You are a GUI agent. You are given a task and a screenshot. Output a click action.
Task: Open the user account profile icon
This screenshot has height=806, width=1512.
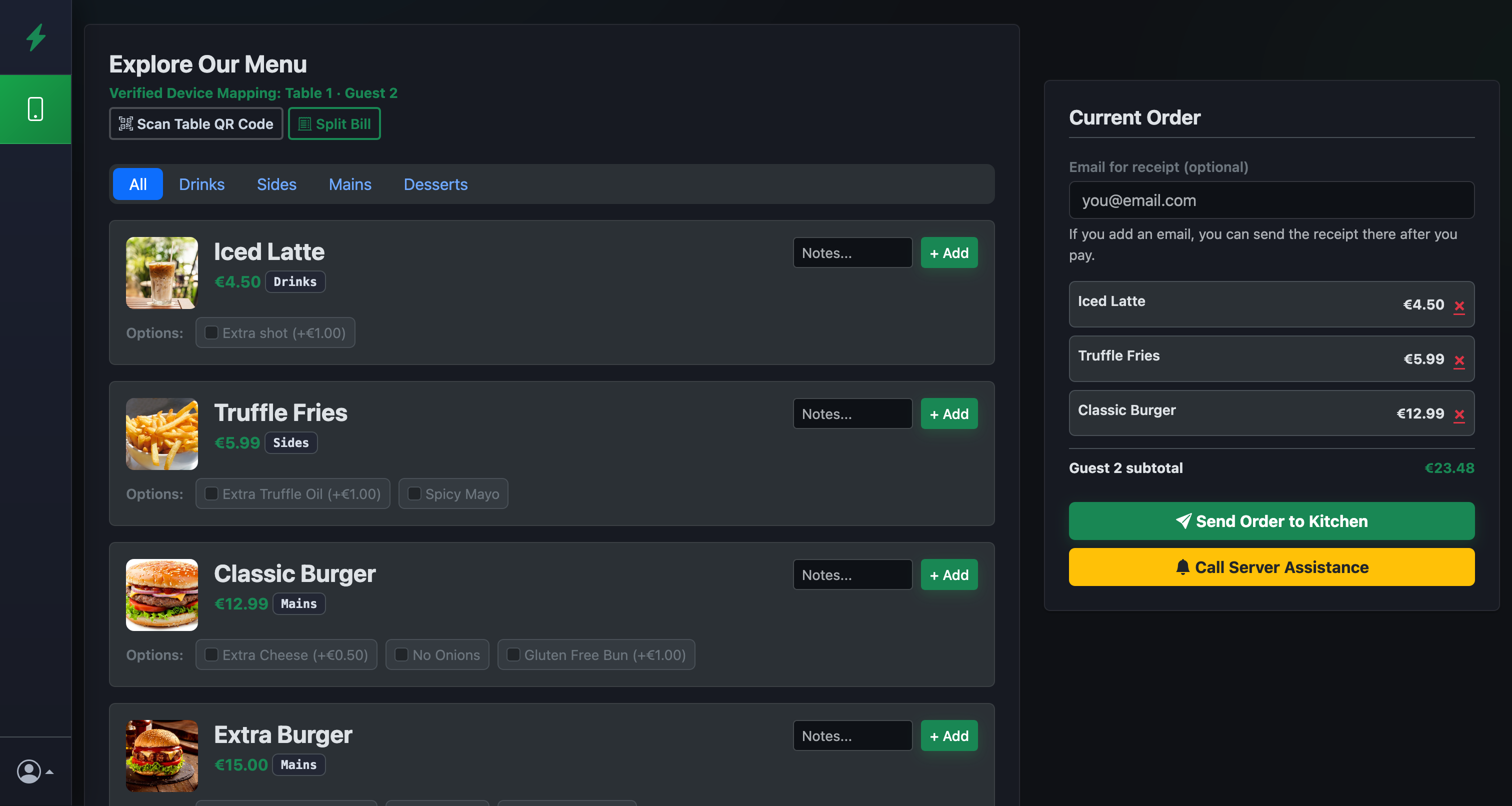click(x=29, y=771)
